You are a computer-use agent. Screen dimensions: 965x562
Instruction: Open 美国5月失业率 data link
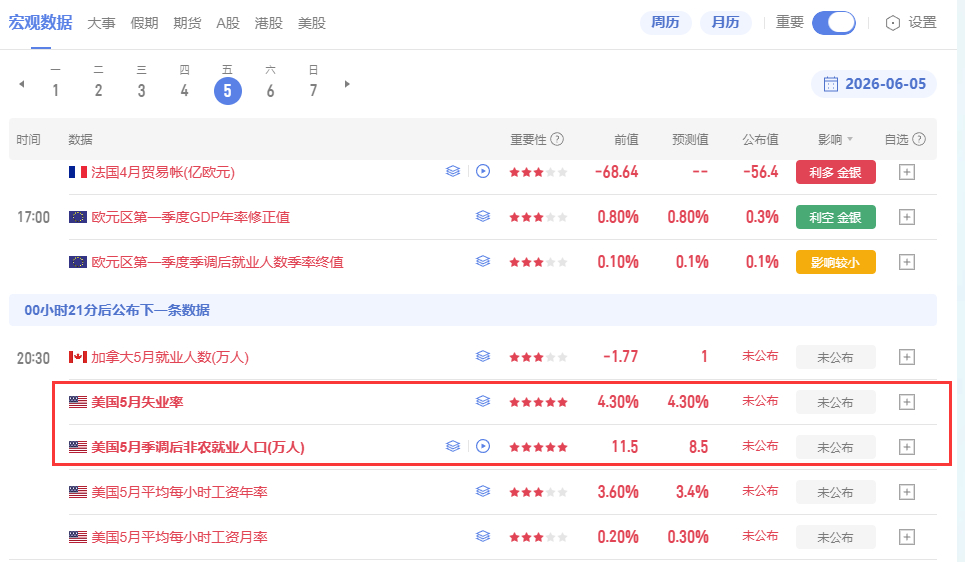coord(137,403)
